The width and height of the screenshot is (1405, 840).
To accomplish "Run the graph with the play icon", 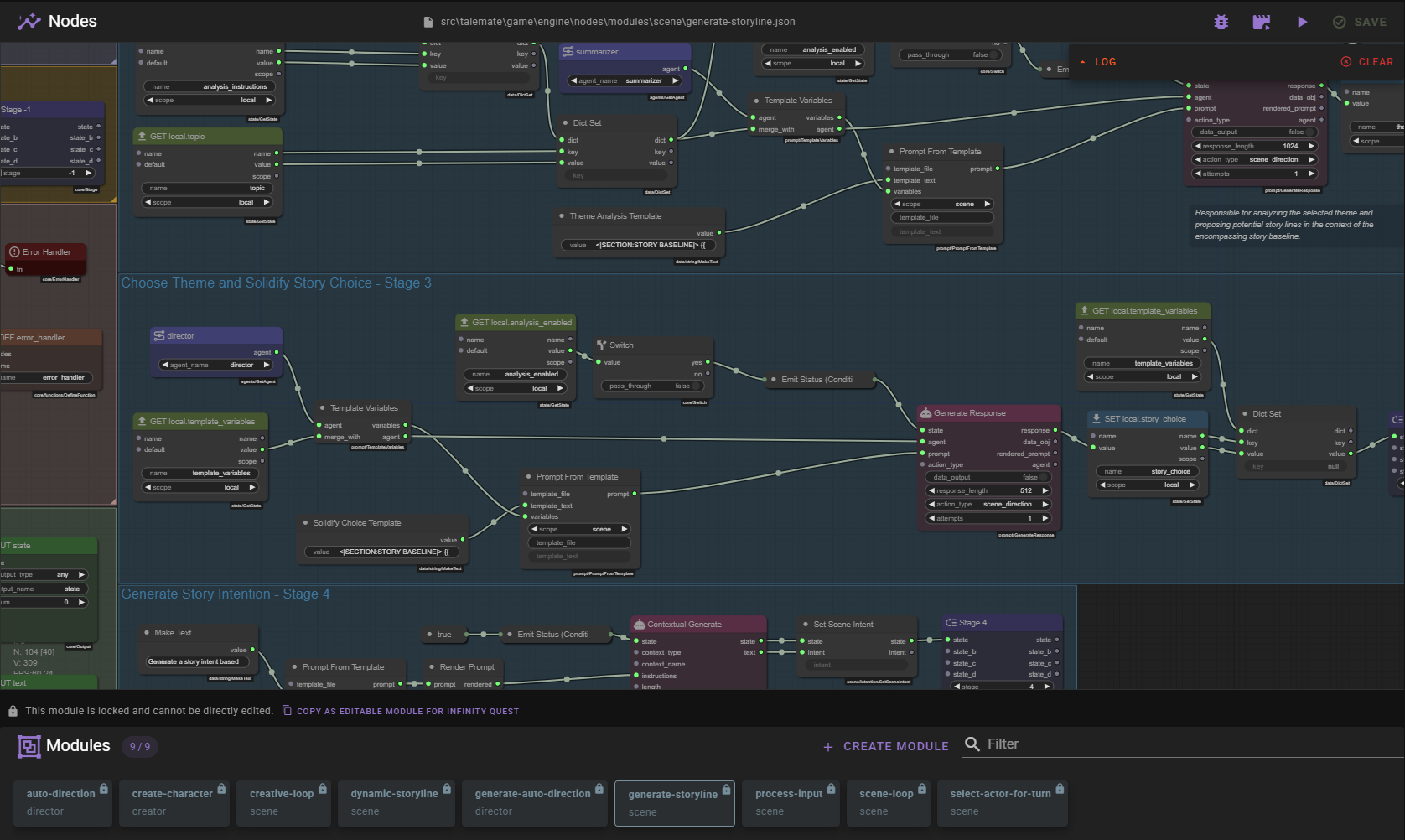I will pyautogui.click(x=1302, y=22).
